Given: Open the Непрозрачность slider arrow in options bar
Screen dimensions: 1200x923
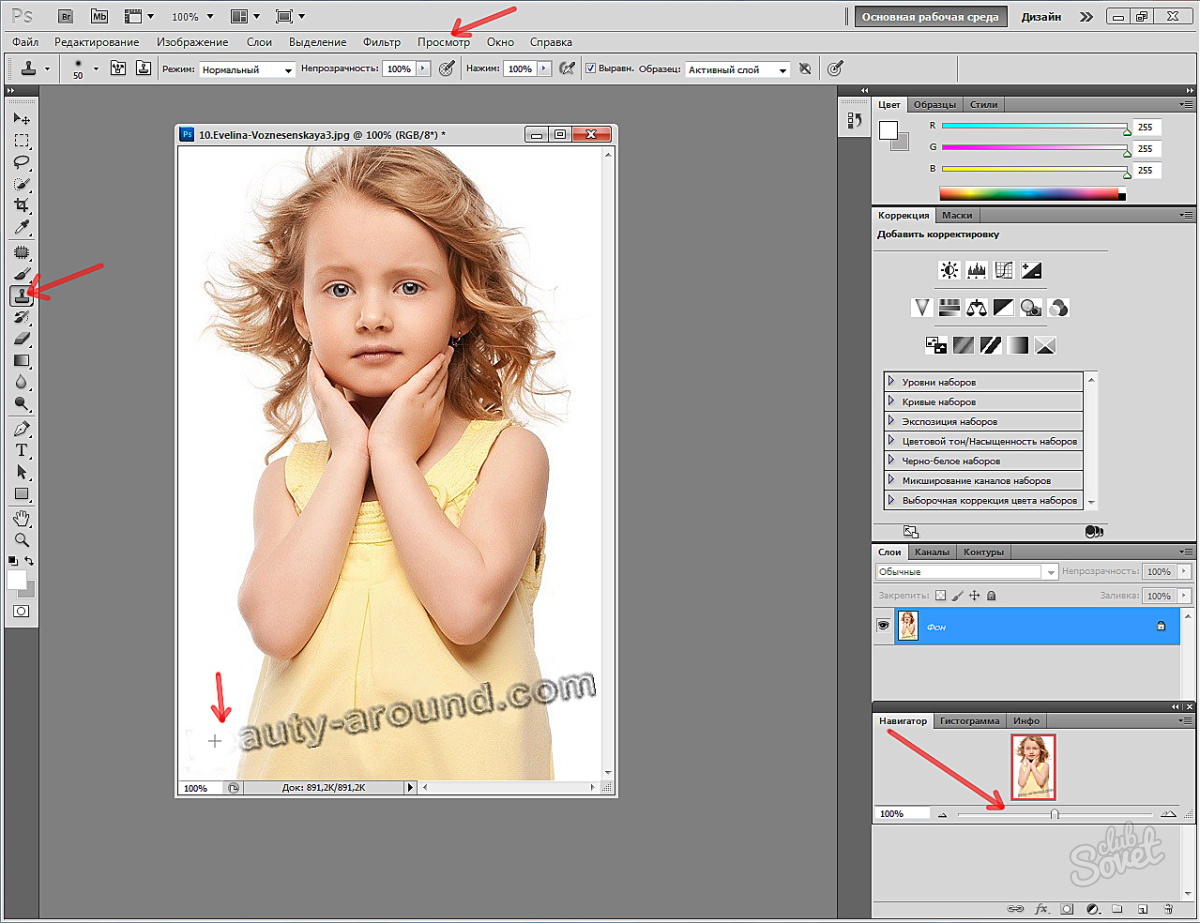Looking at the screenshot, I should point(423,69).
